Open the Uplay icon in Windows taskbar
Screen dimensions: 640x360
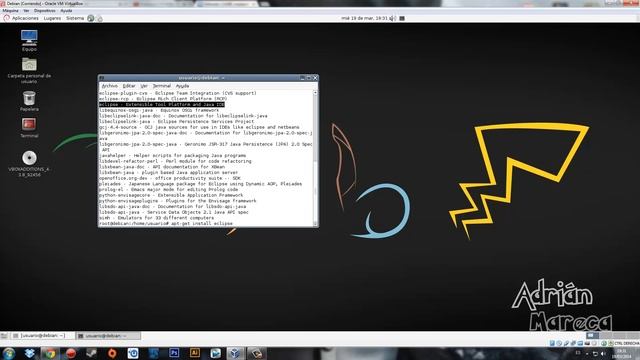click(x=133, y=353)
